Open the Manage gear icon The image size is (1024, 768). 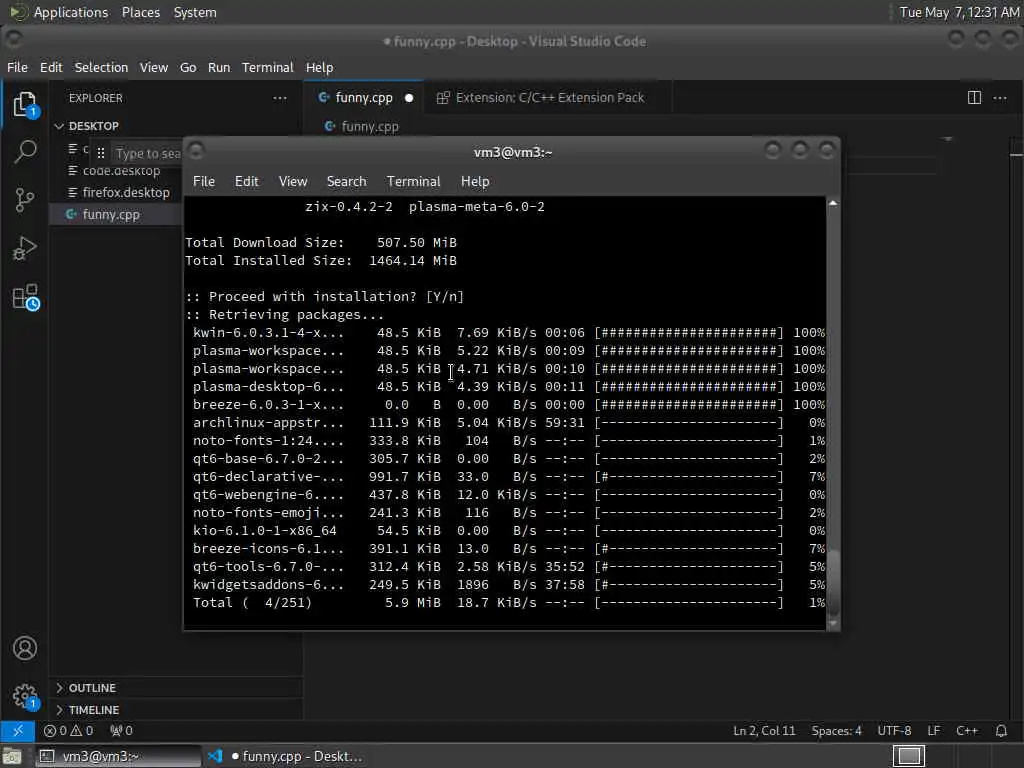(25, 697)
